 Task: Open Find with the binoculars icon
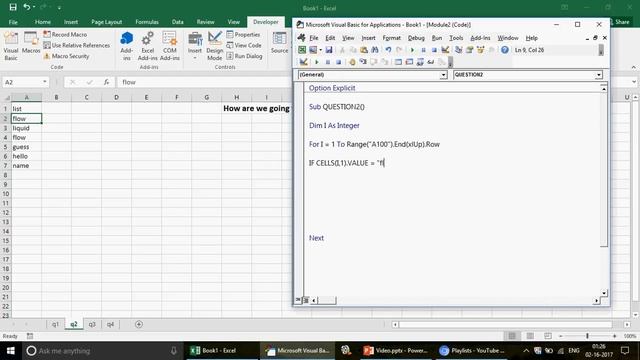pyautogui.click(x=375, y=50)
